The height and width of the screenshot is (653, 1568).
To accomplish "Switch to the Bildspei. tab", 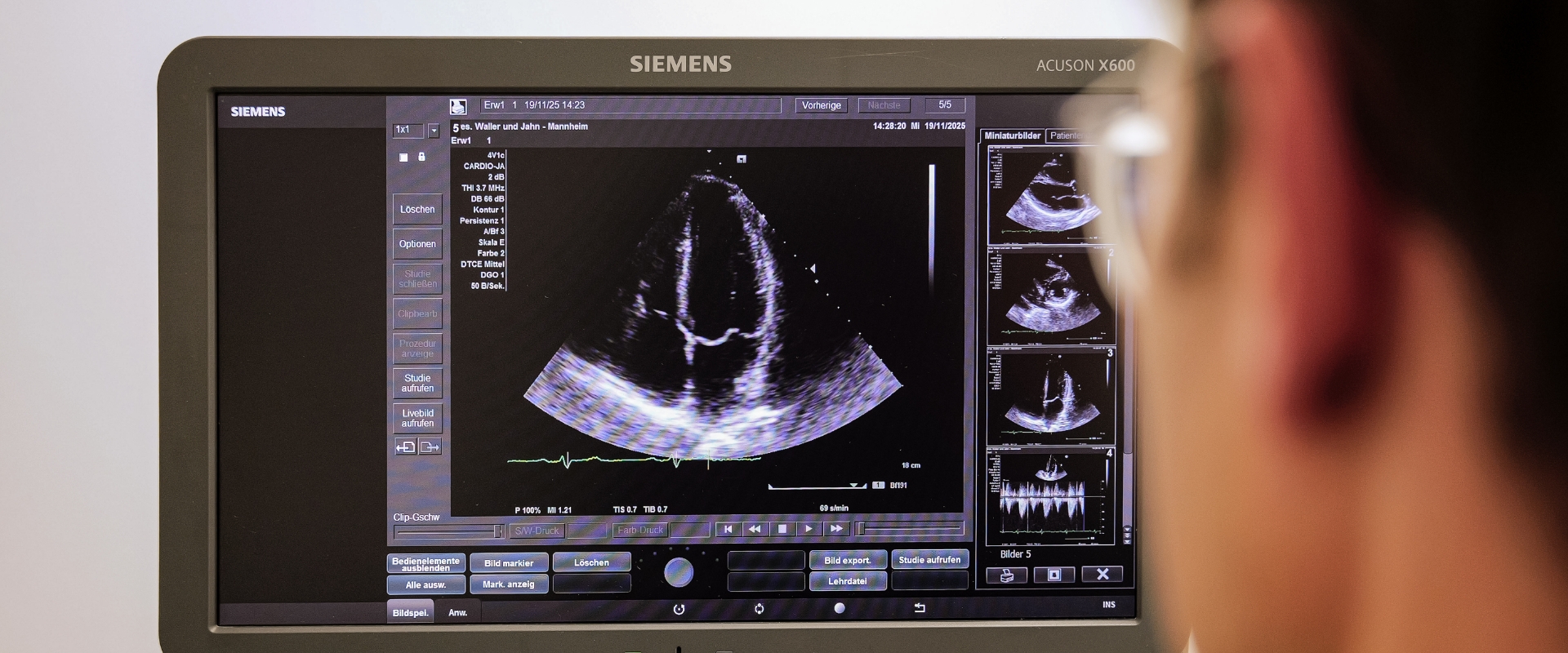I will tap(410, 612).
